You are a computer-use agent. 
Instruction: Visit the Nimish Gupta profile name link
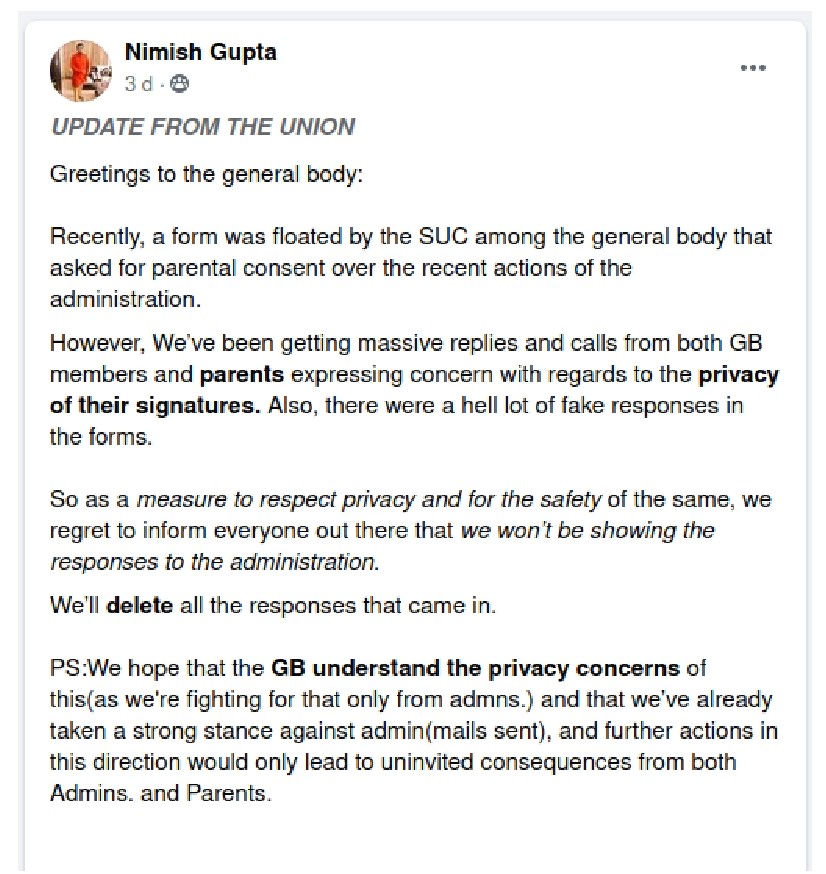coord(200,52)
